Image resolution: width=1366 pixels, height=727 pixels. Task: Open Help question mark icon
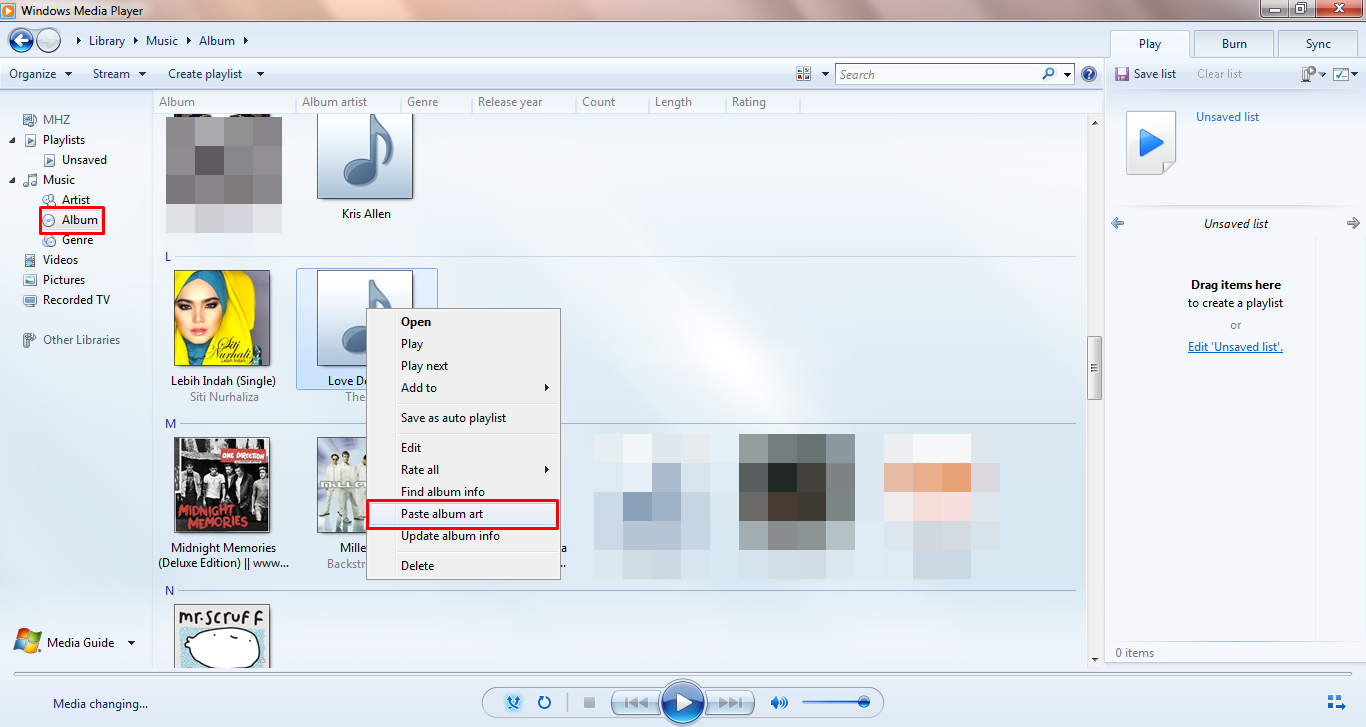[1089, 74]
